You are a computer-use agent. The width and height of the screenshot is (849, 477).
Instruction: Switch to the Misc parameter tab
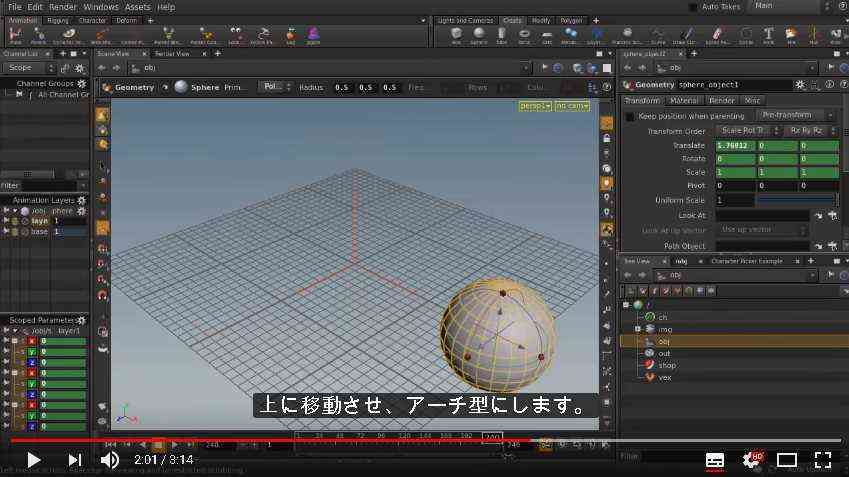(x=752, y=101)
